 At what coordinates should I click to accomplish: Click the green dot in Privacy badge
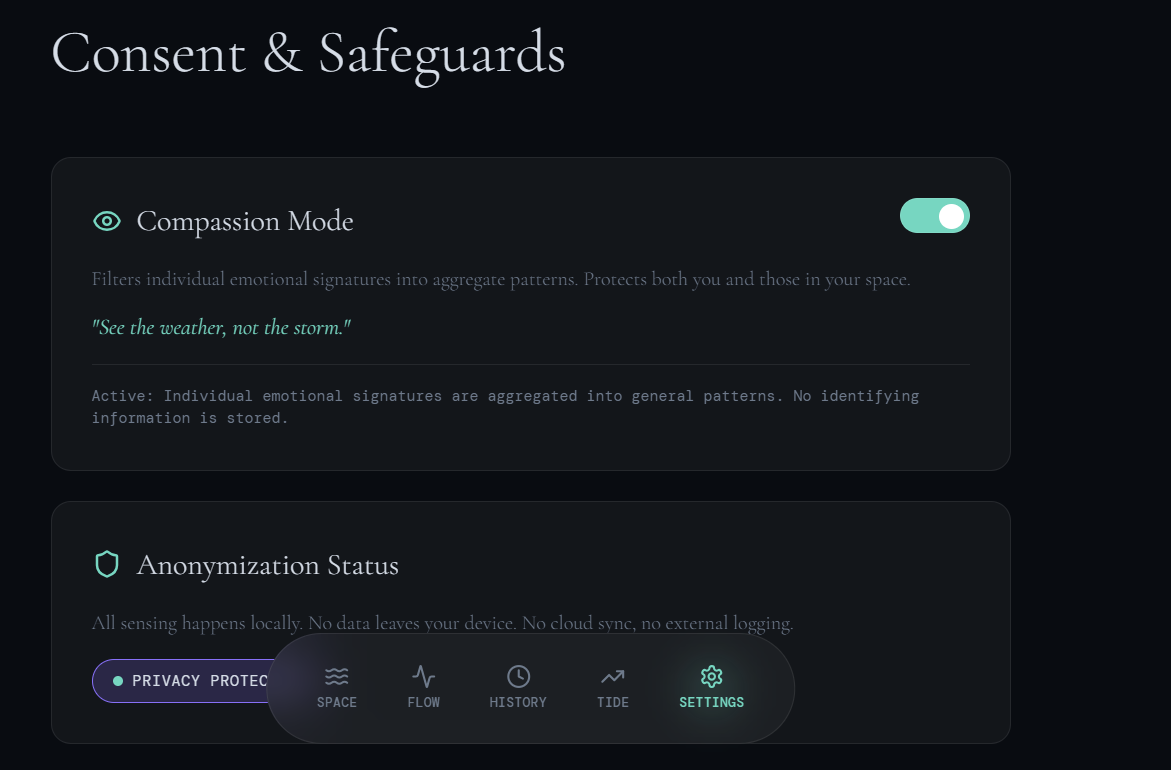tap(117, 681)
